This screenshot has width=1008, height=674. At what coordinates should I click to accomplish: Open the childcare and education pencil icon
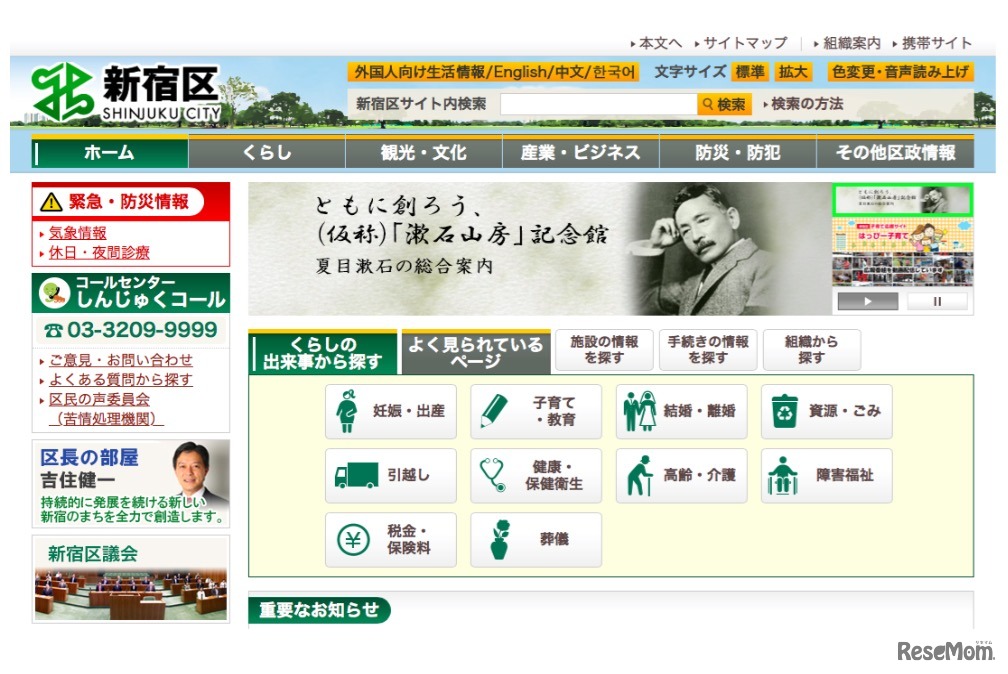tap(493, 411)
